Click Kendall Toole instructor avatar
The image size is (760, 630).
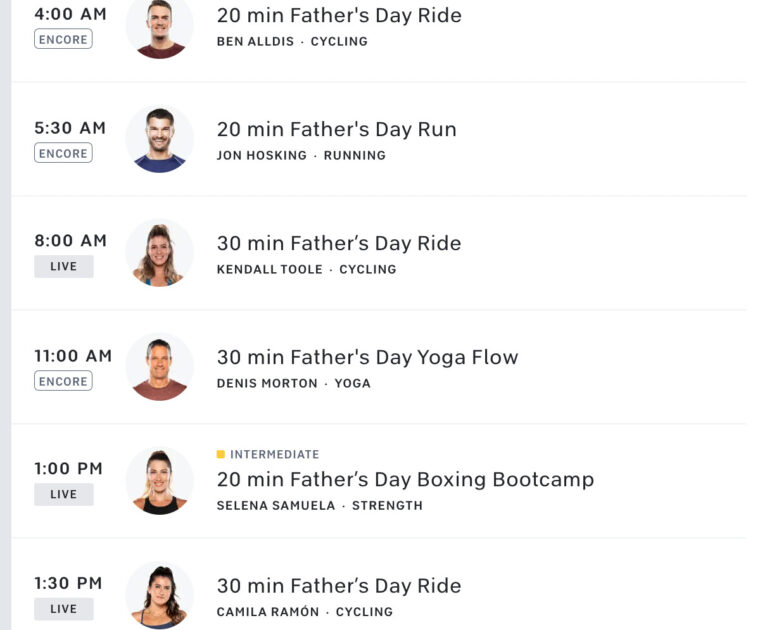[x=160, y=253]
